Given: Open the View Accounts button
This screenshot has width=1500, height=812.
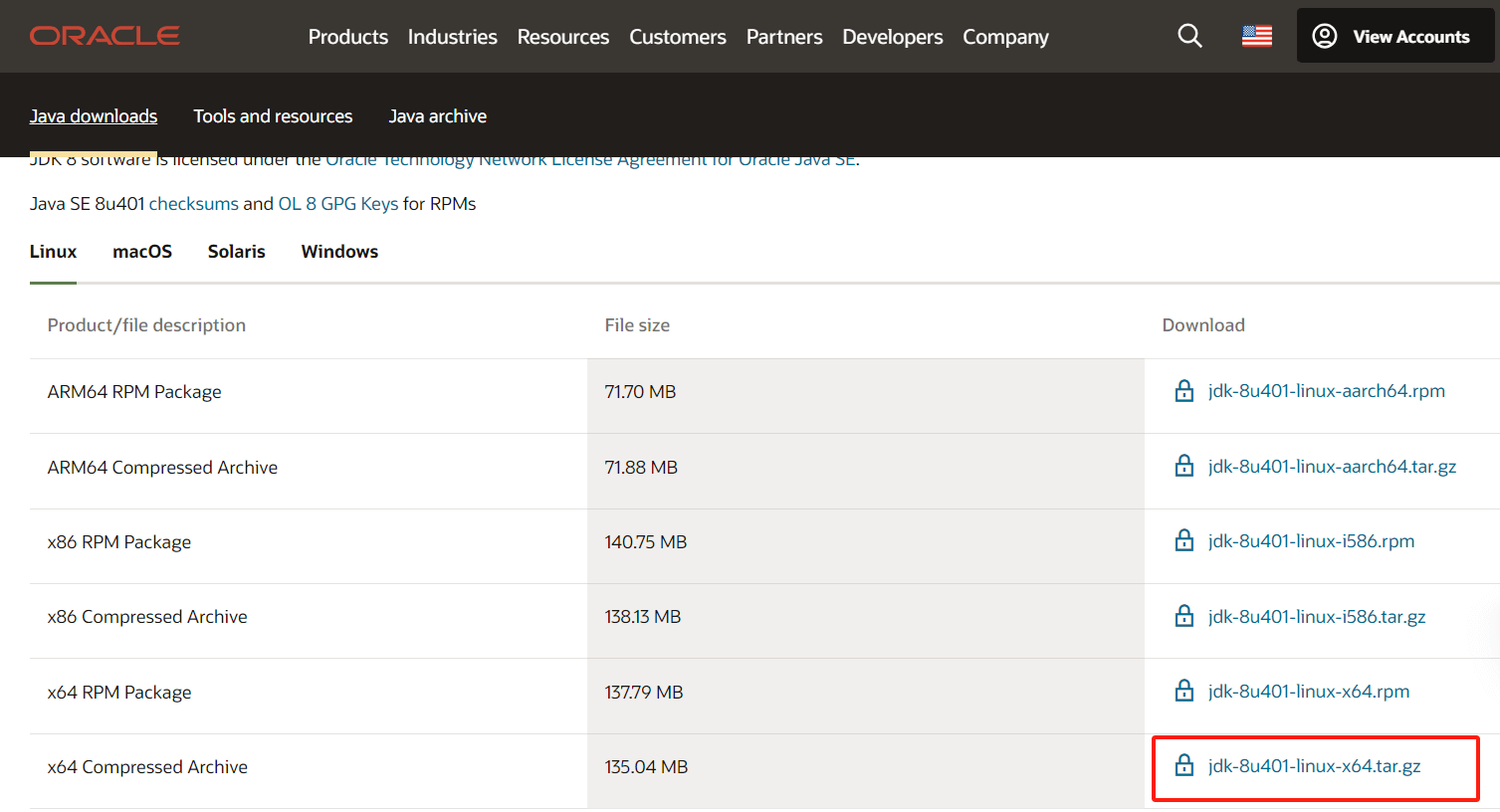Looking at the screenshot, I should pos(1395,37).
